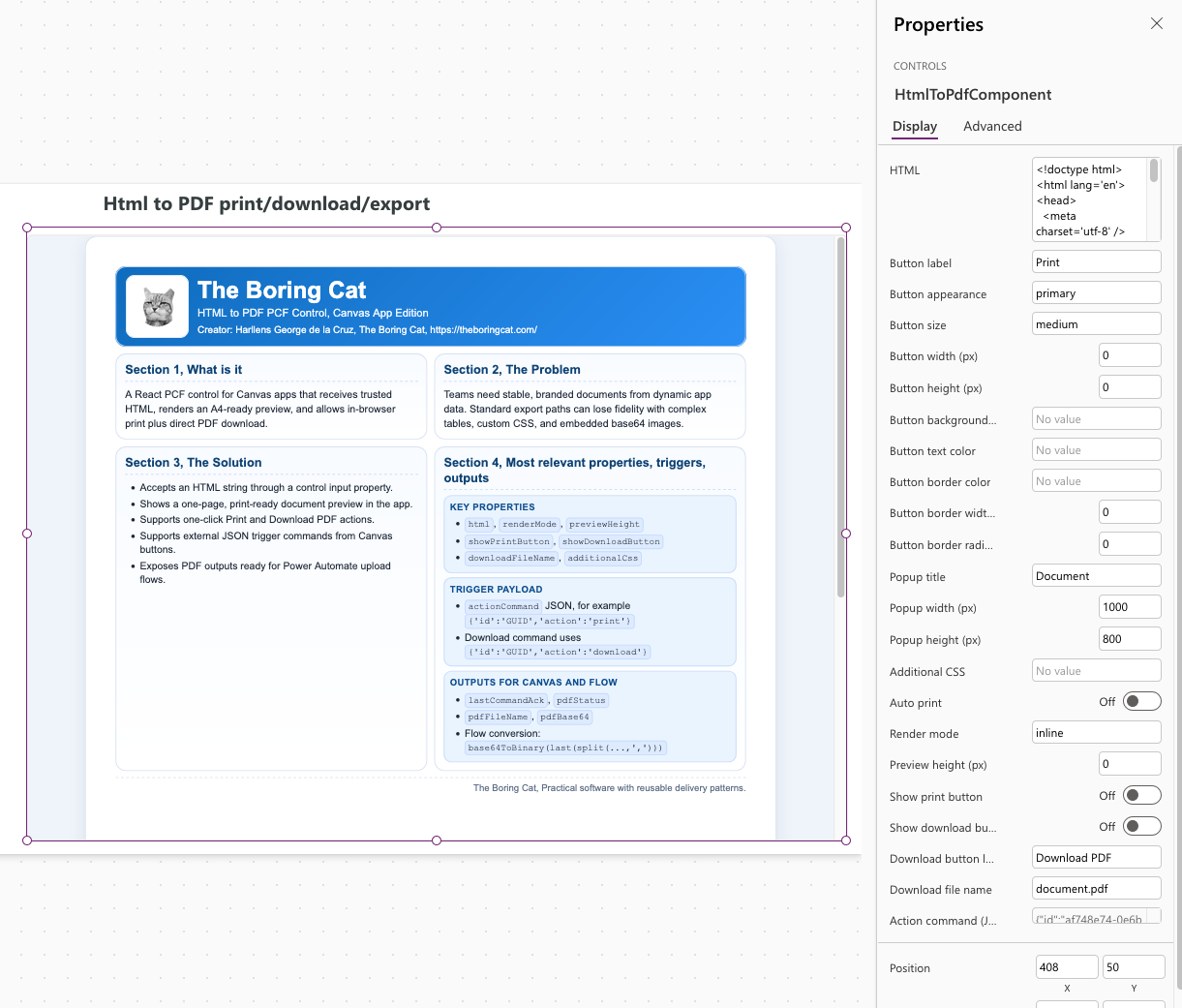Click the Popup width value field
1182x1008 pixels.
click(1130, 606)
